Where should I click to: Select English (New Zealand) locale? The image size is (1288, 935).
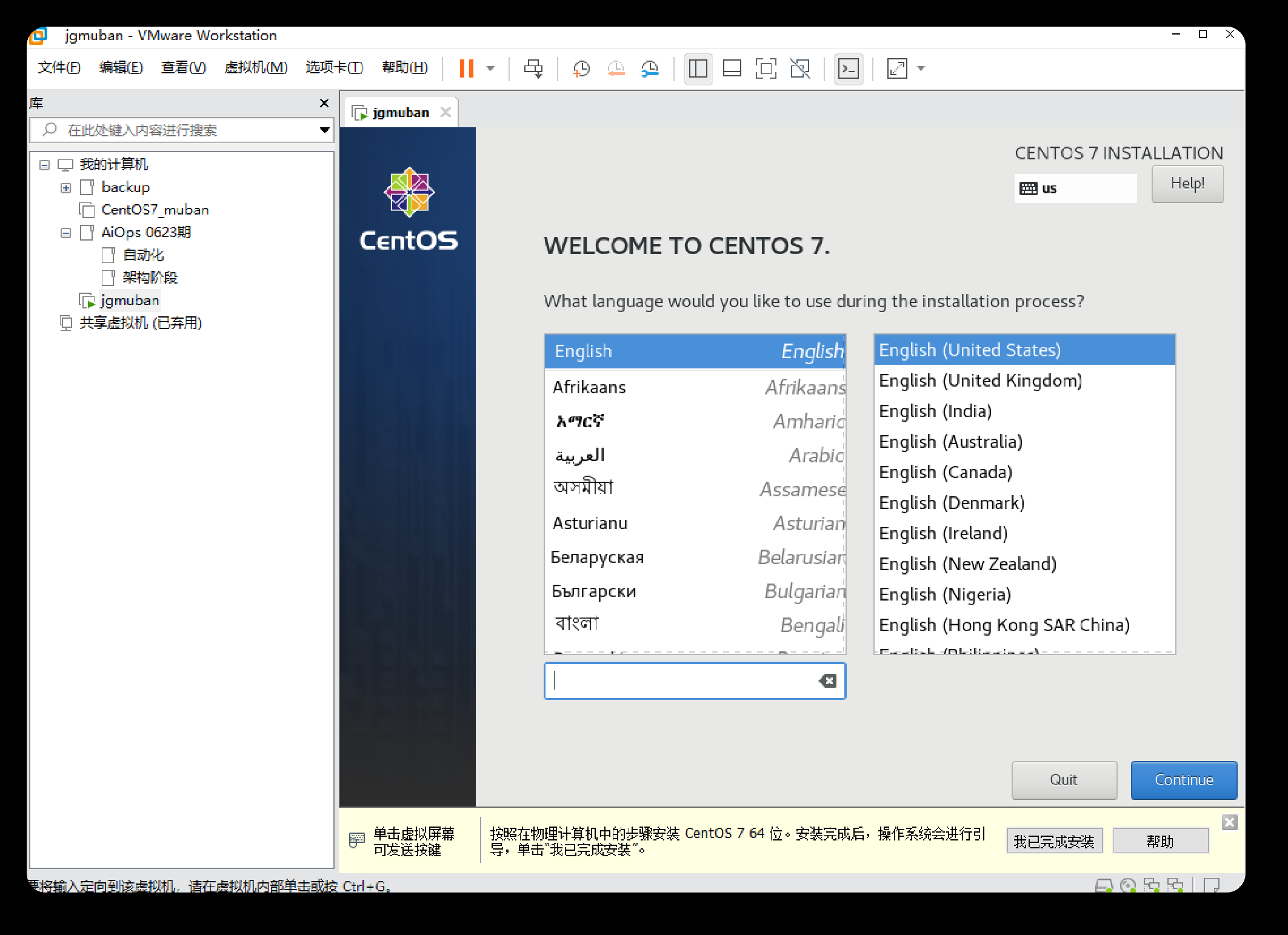pyautogui.click(x=1024, y=564)
